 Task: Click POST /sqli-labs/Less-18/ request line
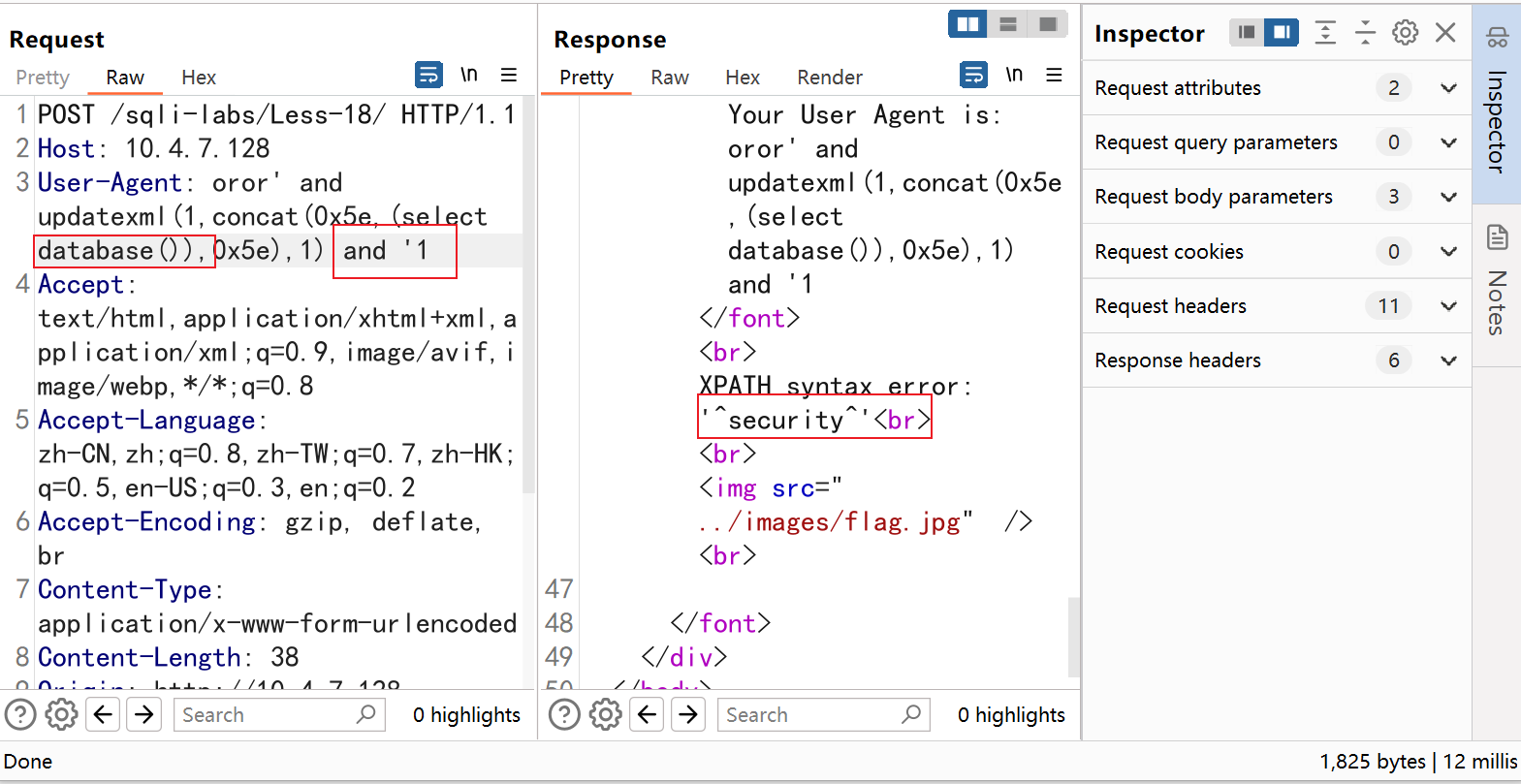276,114
